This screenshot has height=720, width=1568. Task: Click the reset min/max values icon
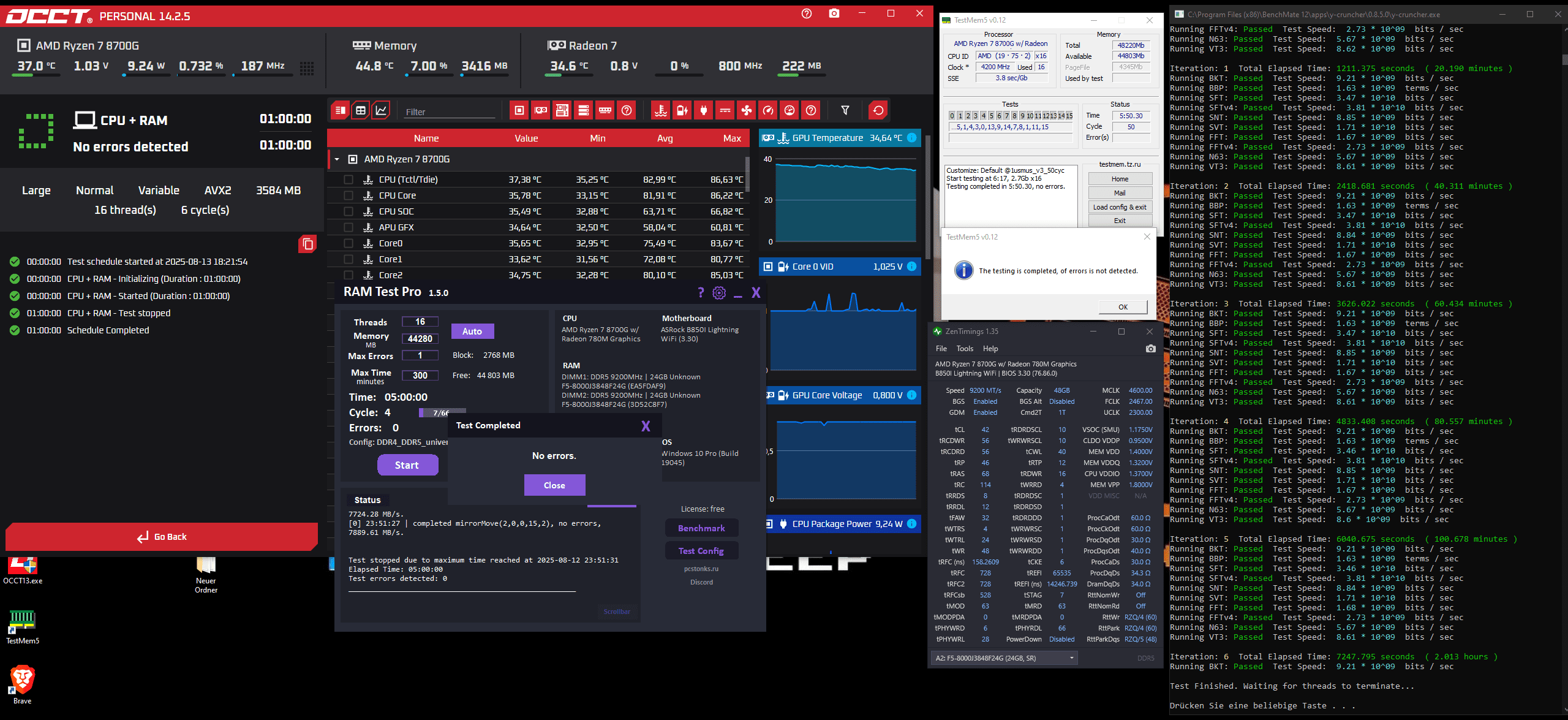tap(878, 110)
